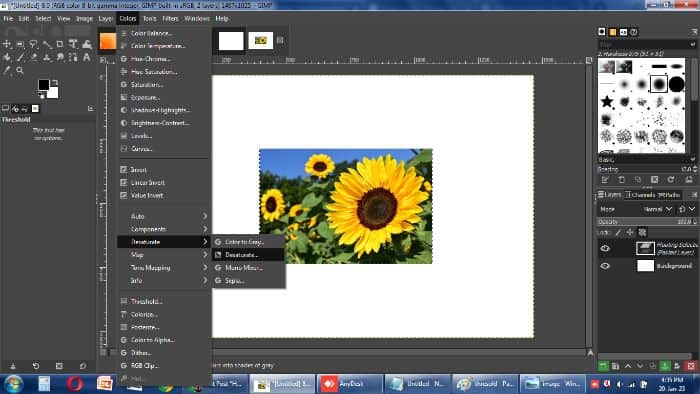
Task: Choose Invert from the Colors menu
Action: pyautogui.click(x=164, y=170)
